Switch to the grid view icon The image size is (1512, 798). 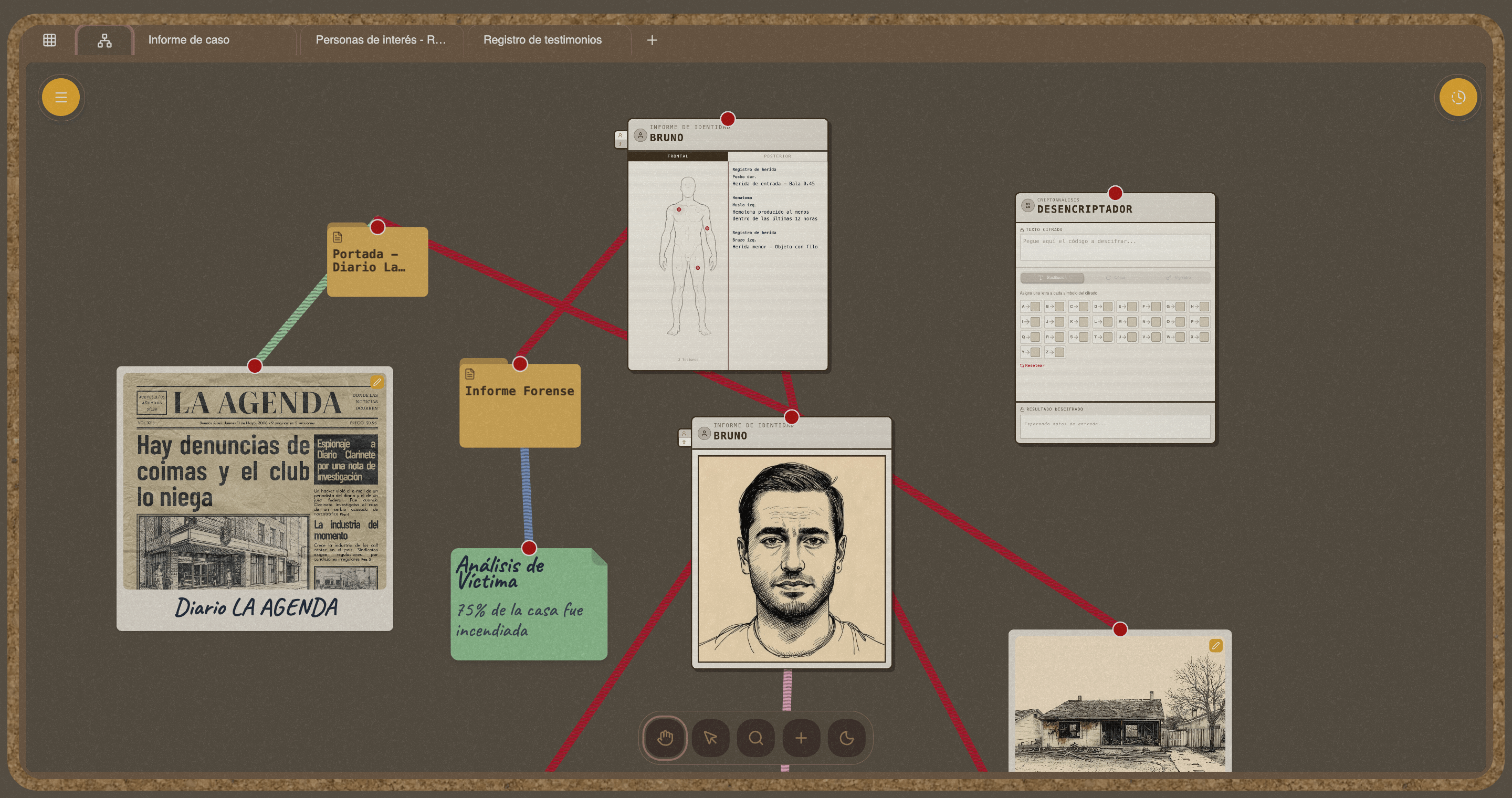pyautogui.click(x=49, y=40)
